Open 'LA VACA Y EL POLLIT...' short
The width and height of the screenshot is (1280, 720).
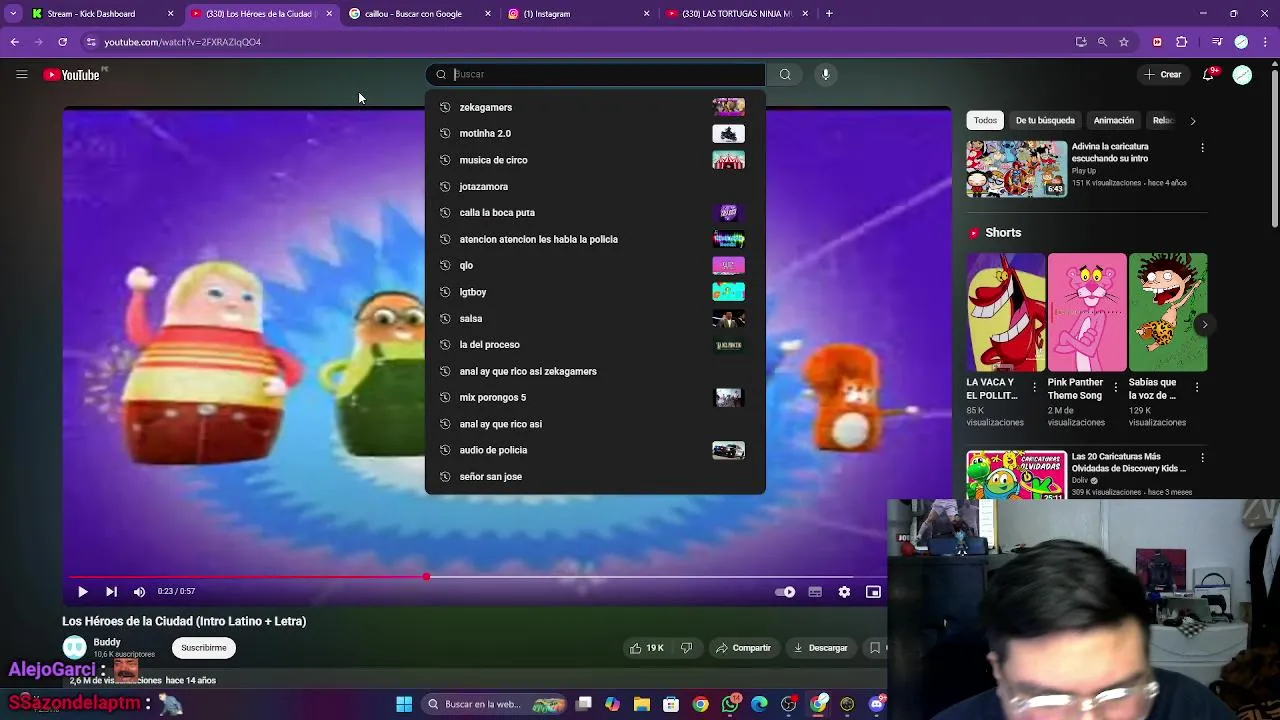[1005, 312]
